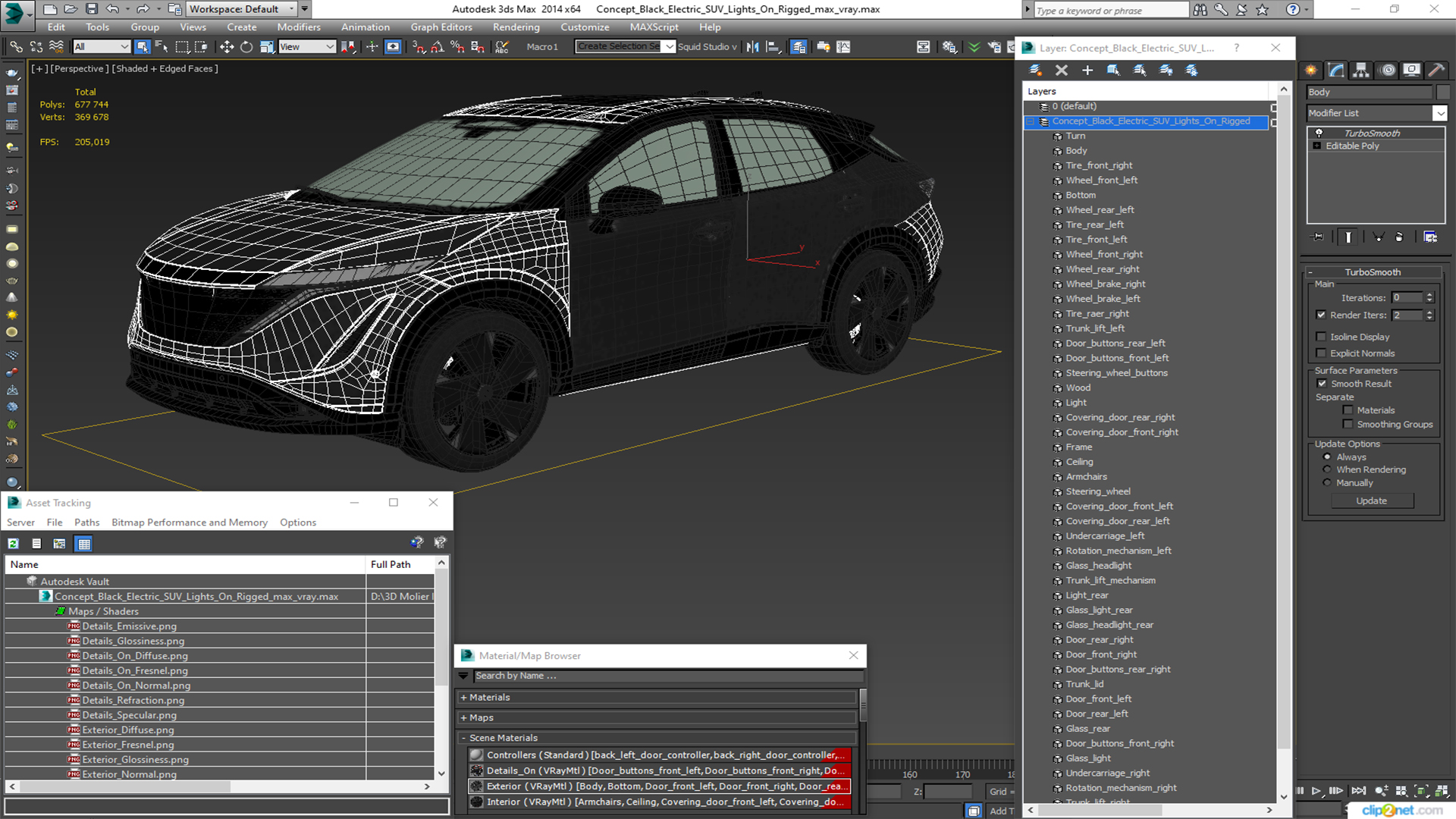This screenshot has width=1456, height=819.
Task: Click Delete layer X icon in Layer dialog
Action: [x=1062, y=70]
